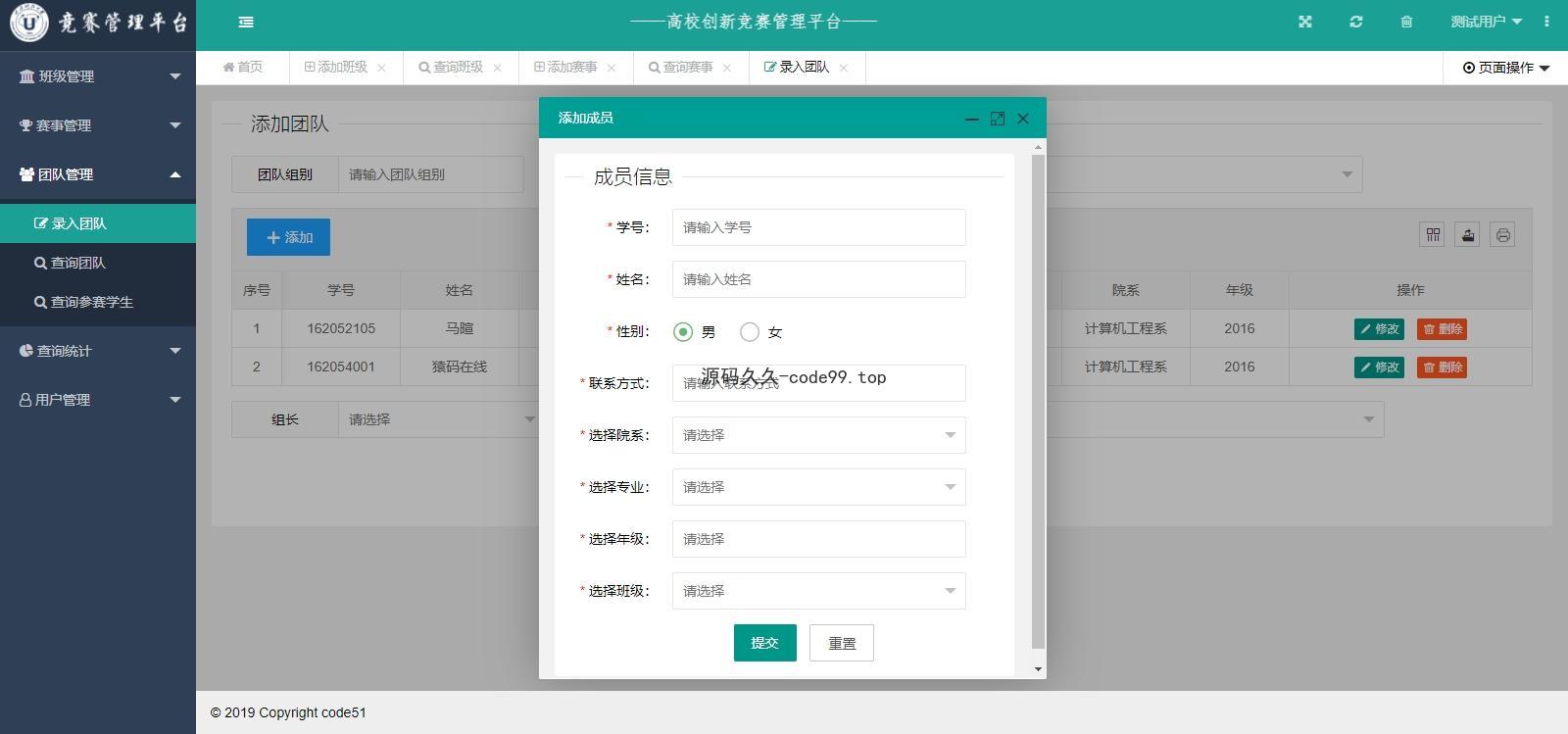Click the fullscreen icon in header
The image size is (1568, 734).
click(1305, 22)
